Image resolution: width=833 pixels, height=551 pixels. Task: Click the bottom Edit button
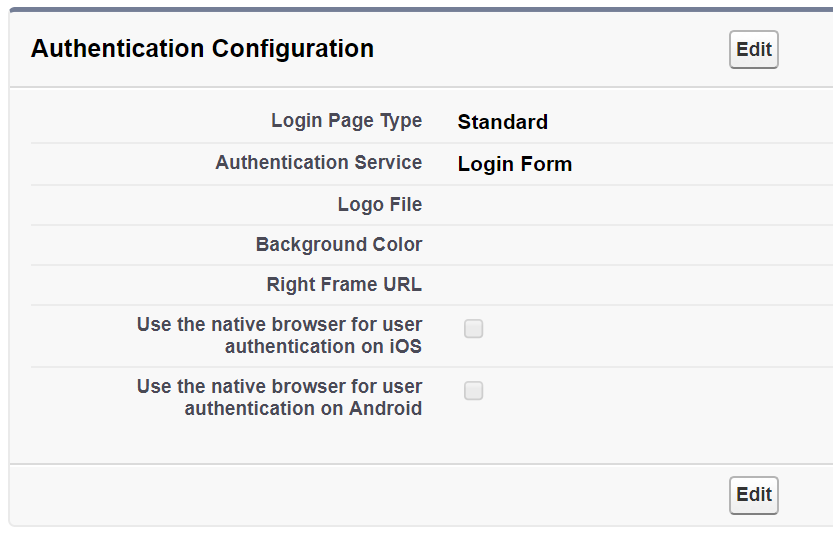point(753,495)
